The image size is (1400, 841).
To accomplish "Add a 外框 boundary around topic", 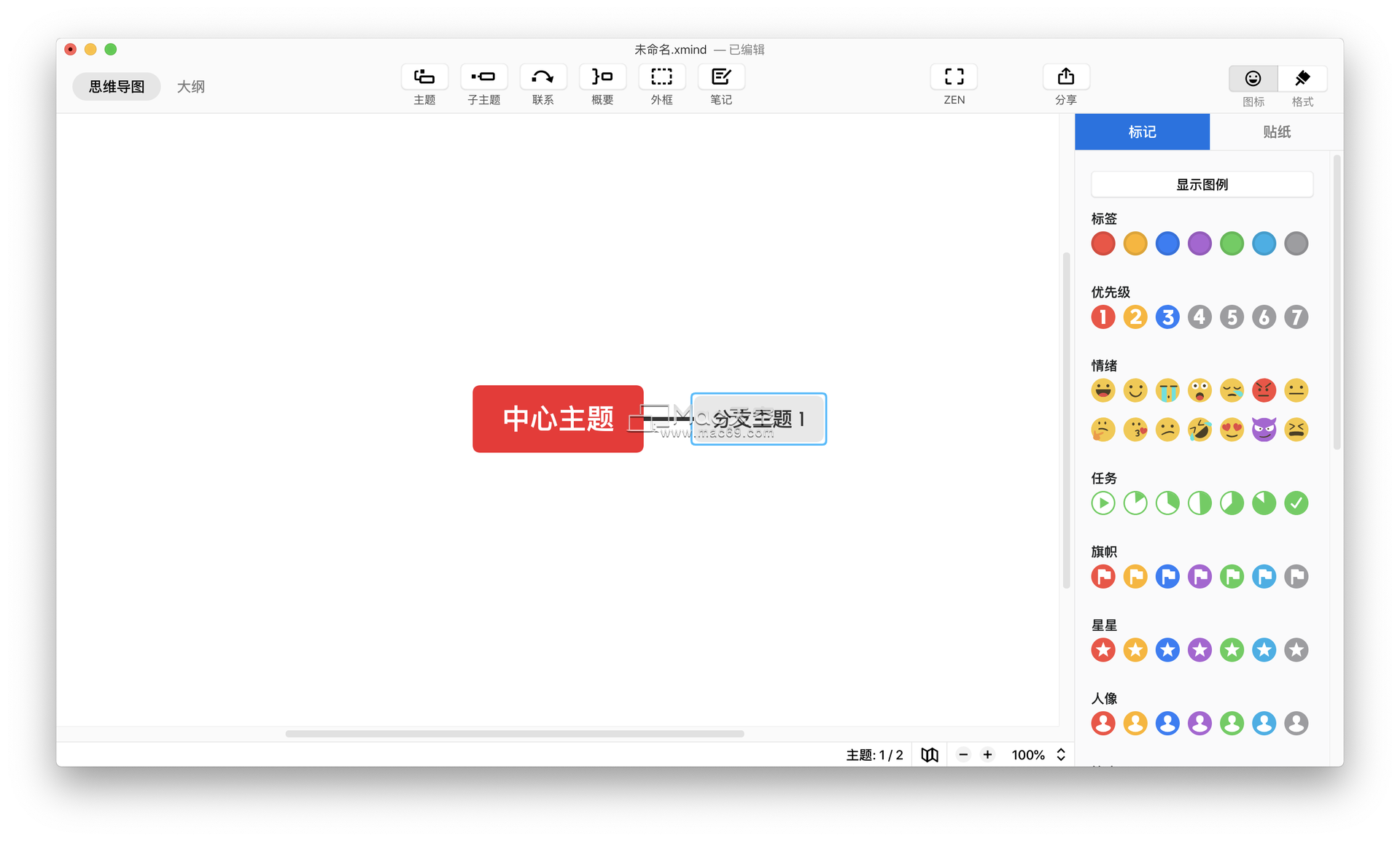I will pos(661,77).
